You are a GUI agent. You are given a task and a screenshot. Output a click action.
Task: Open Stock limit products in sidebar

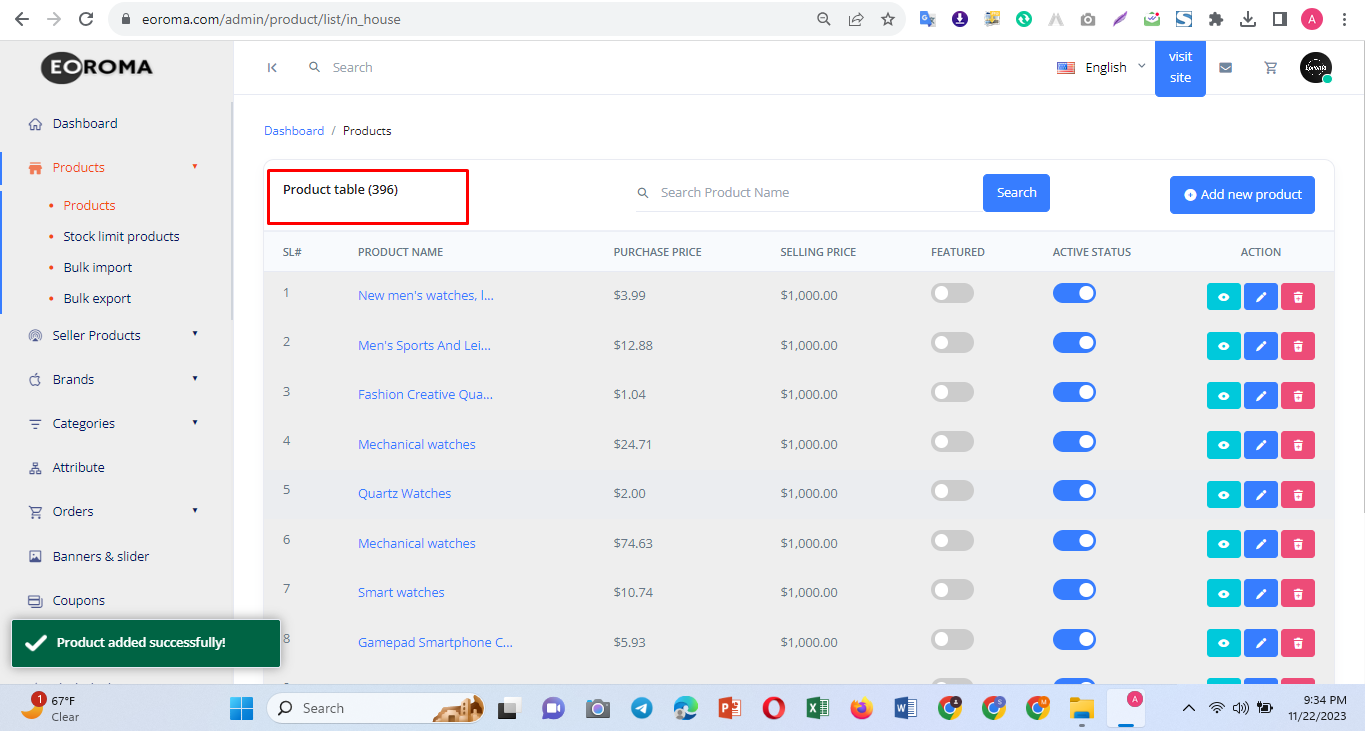[x=121, y=236]
